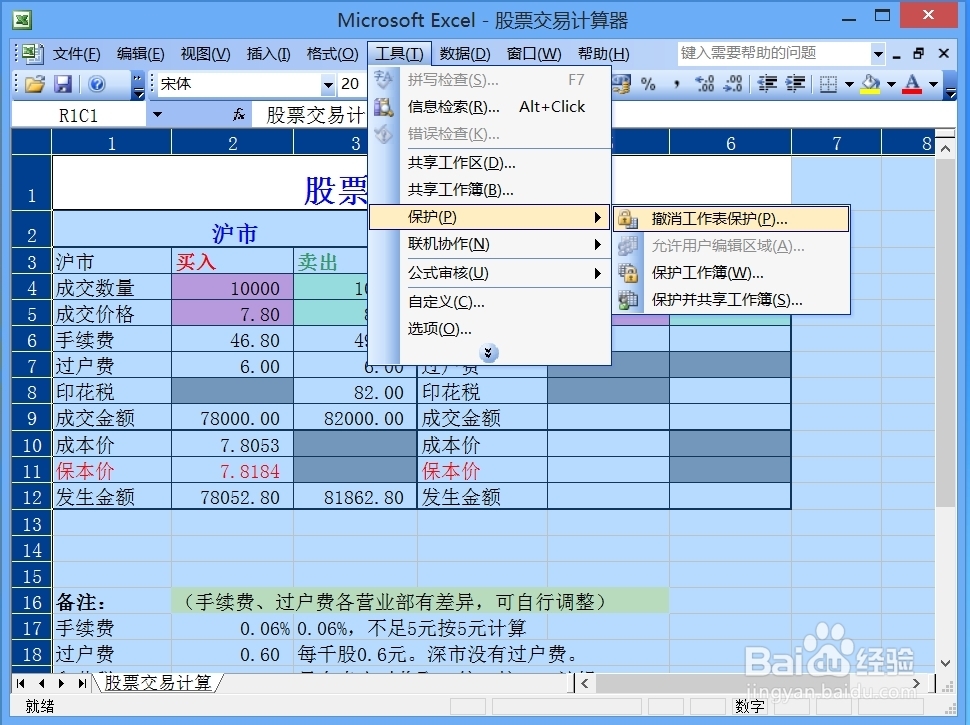Open the 视图(V) menu
970x725 pixels.
tap(205, 54)
